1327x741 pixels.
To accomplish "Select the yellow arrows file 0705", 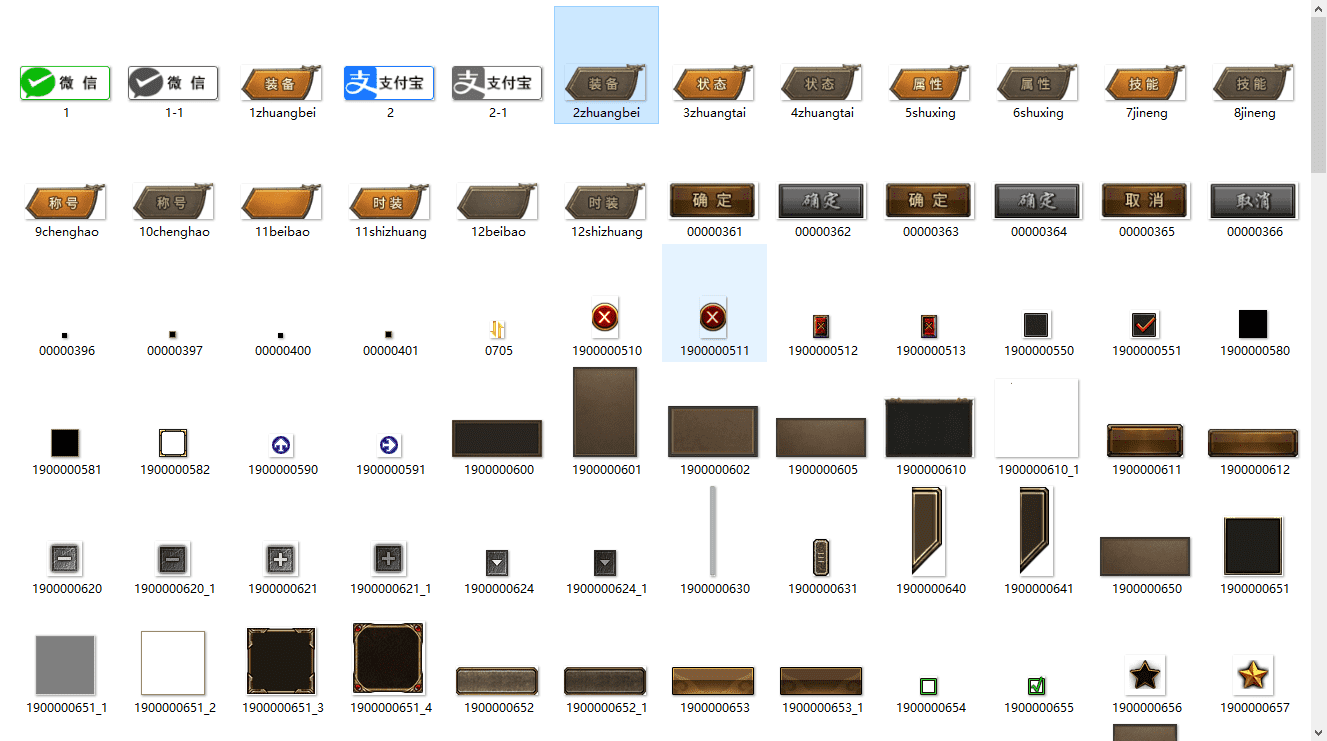I will tap(498, 329).
